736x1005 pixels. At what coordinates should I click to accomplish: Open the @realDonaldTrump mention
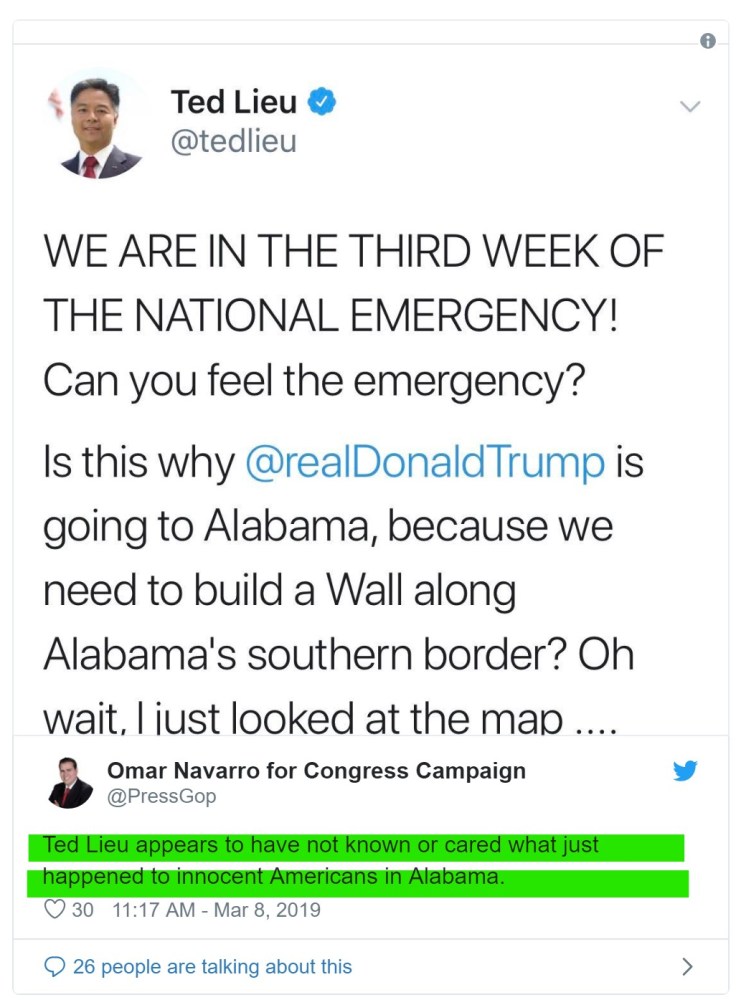(425, 463)
